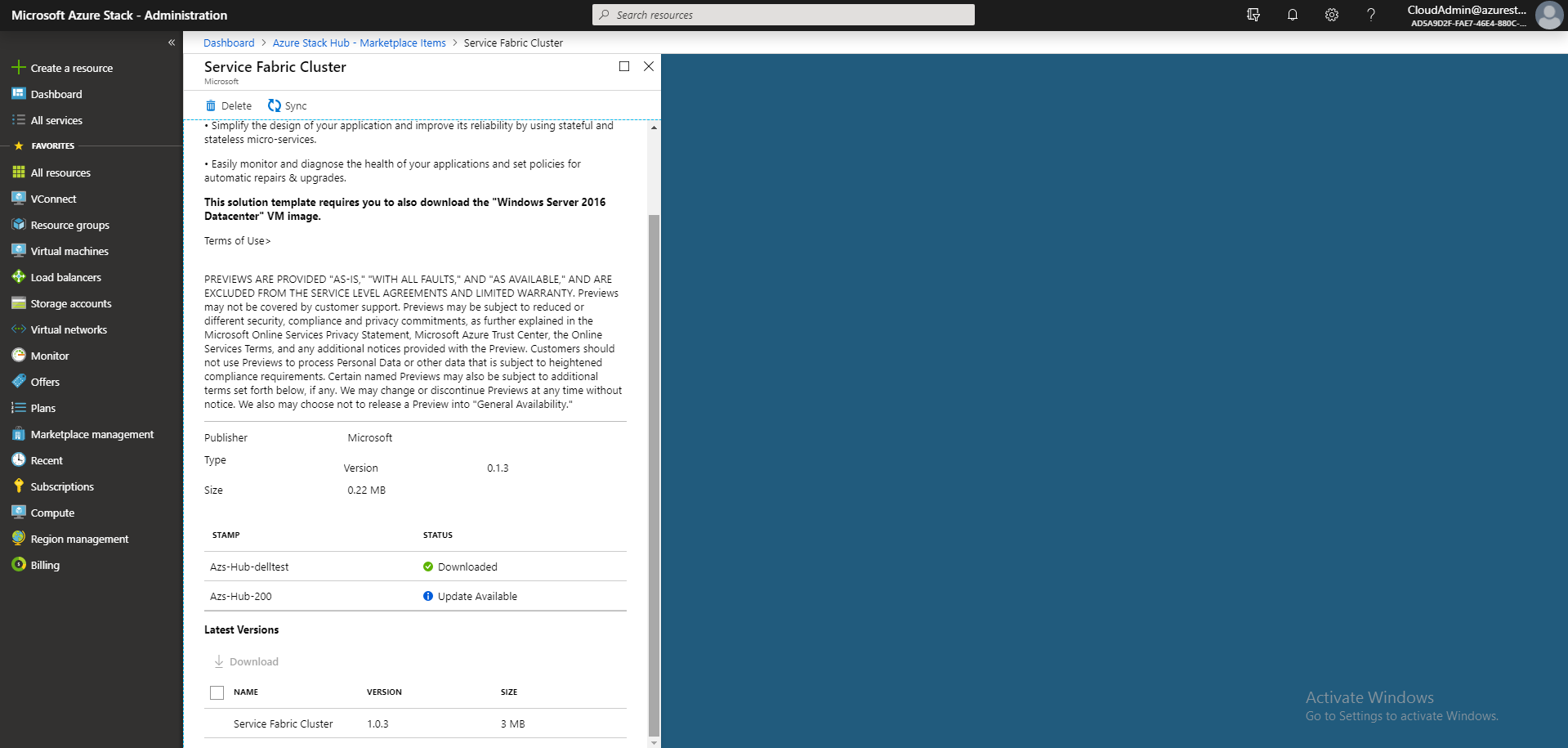Check the select-all box in the versions table
1568x748 pixels.
(x=217, y=692)
